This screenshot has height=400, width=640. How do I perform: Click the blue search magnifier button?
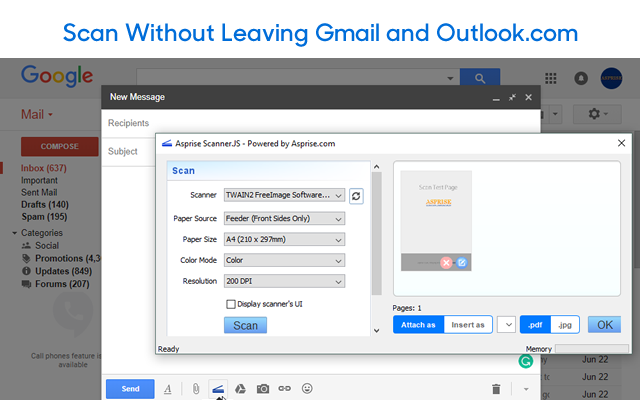(x=480, y=78)
